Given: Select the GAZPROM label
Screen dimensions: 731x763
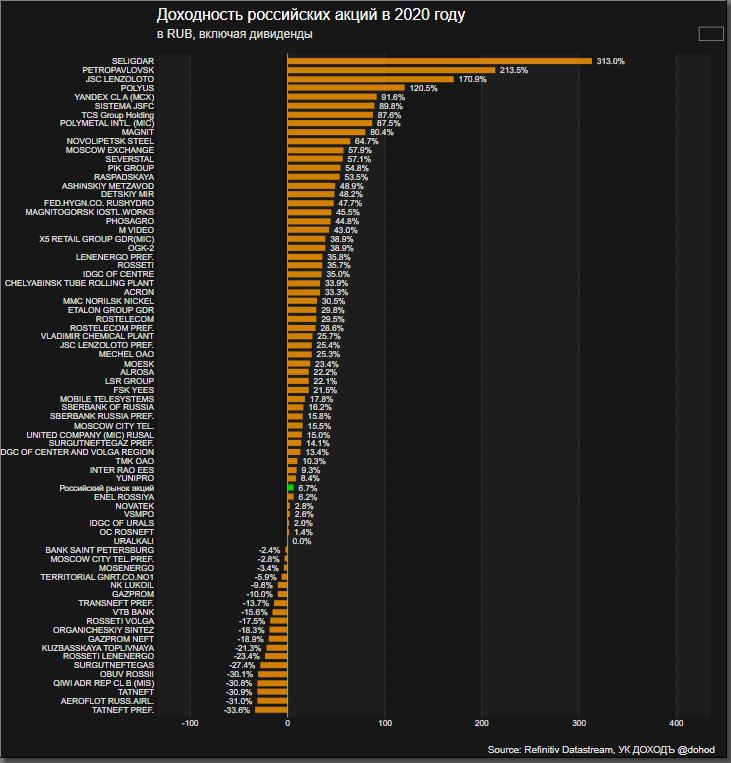Looking at the screenshot, I should pos(133,594).
